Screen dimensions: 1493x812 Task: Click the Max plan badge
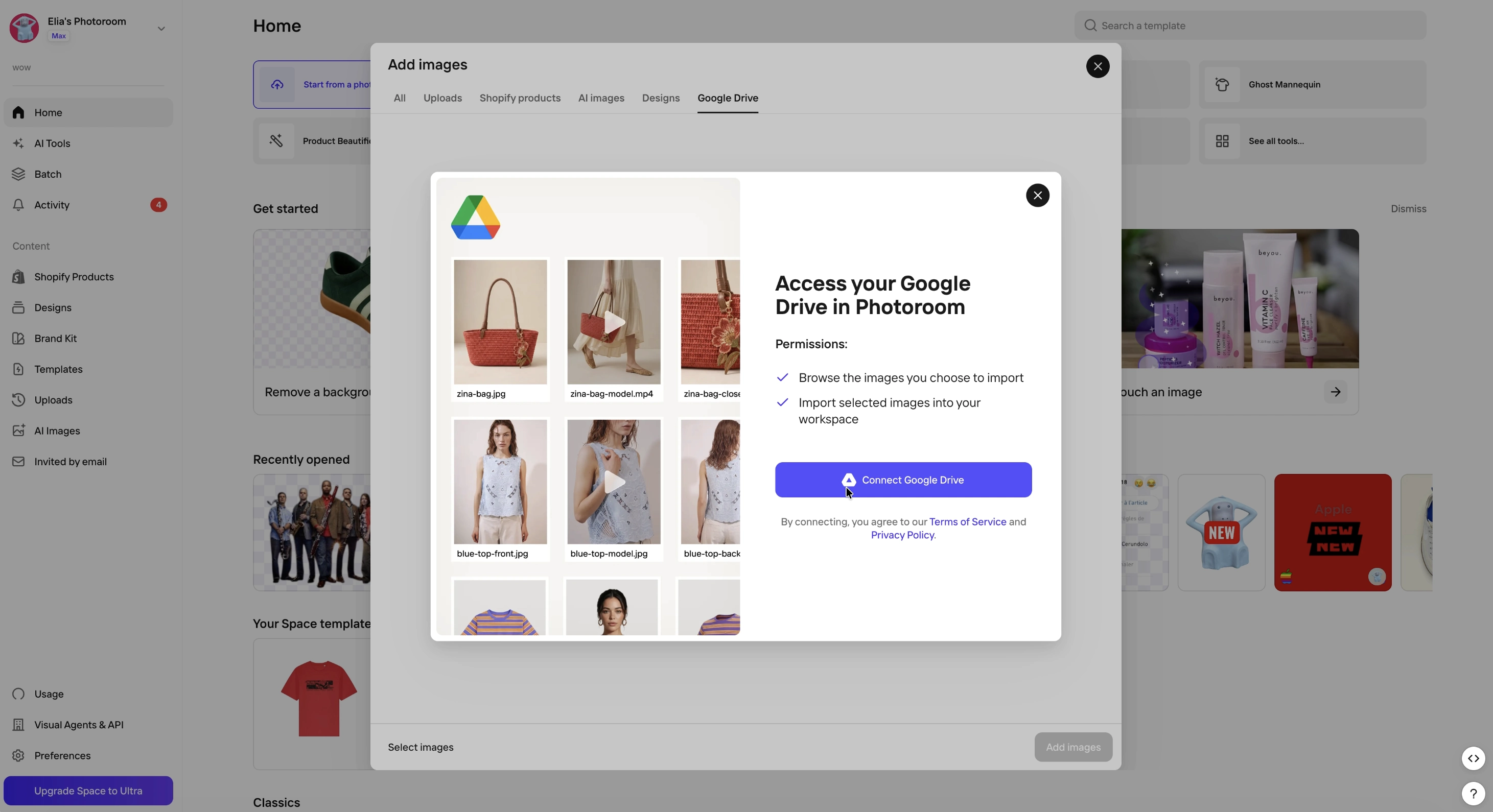[59, 36]
